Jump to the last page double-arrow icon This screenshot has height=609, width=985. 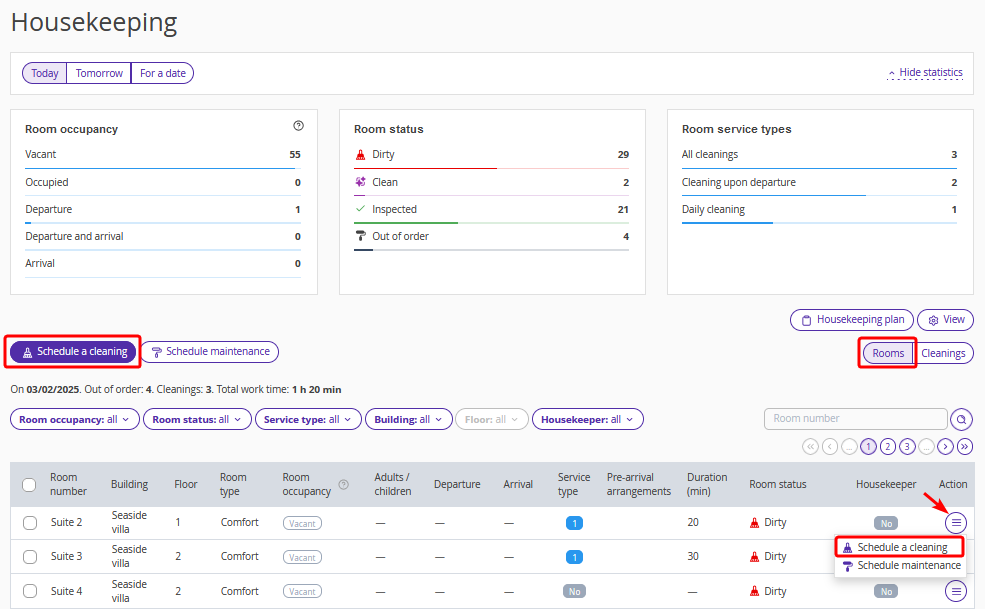tap(964, 446)
